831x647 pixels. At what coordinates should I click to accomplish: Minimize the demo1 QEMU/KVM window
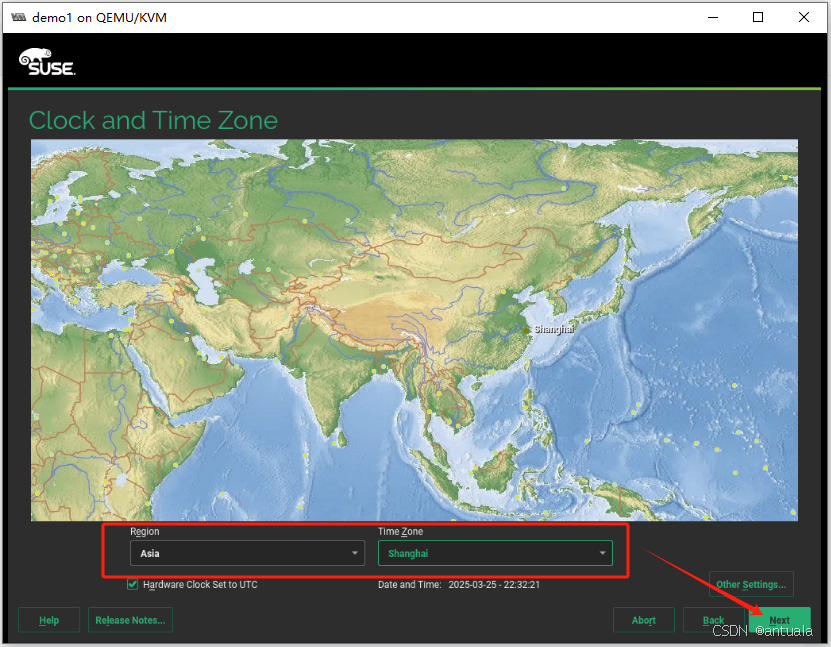click(713, 17)
